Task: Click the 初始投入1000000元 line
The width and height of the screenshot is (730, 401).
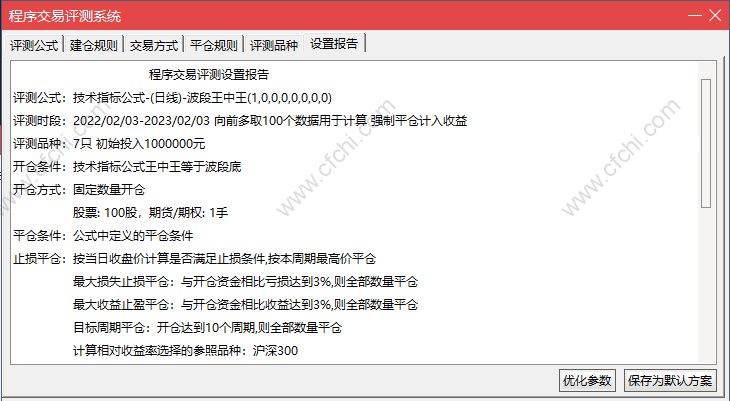Action: [x=109, y=144]
